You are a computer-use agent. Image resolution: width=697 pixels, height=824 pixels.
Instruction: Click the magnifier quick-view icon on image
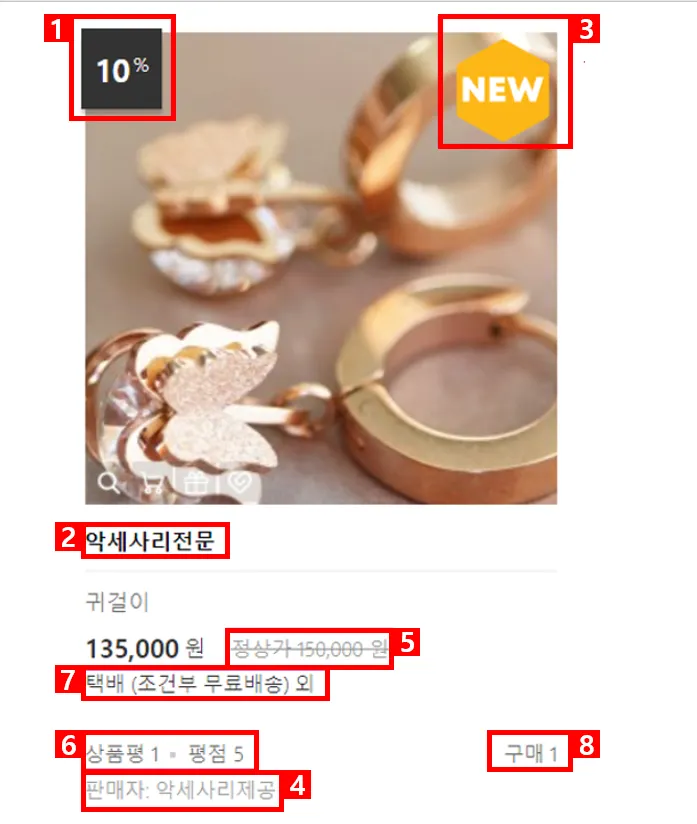click(x=108, y=482)
